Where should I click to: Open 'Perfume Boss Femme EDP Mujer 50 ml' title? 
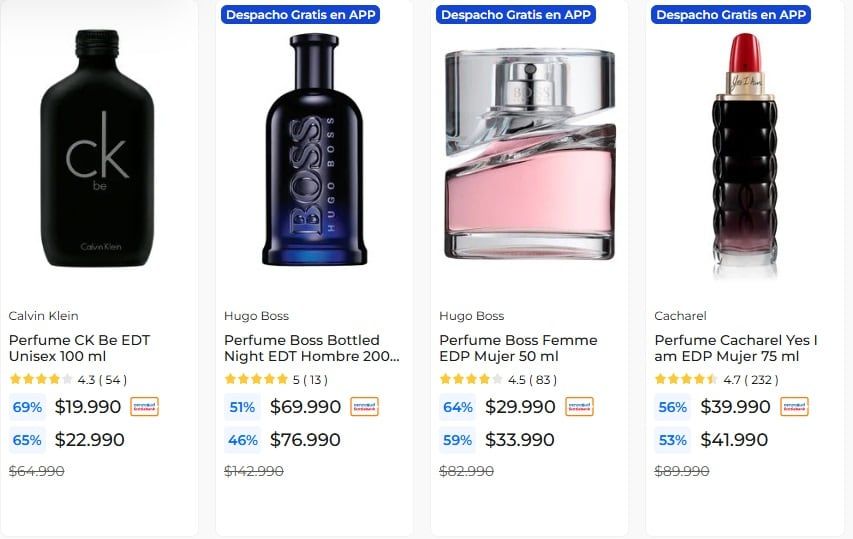click(518, 348)
